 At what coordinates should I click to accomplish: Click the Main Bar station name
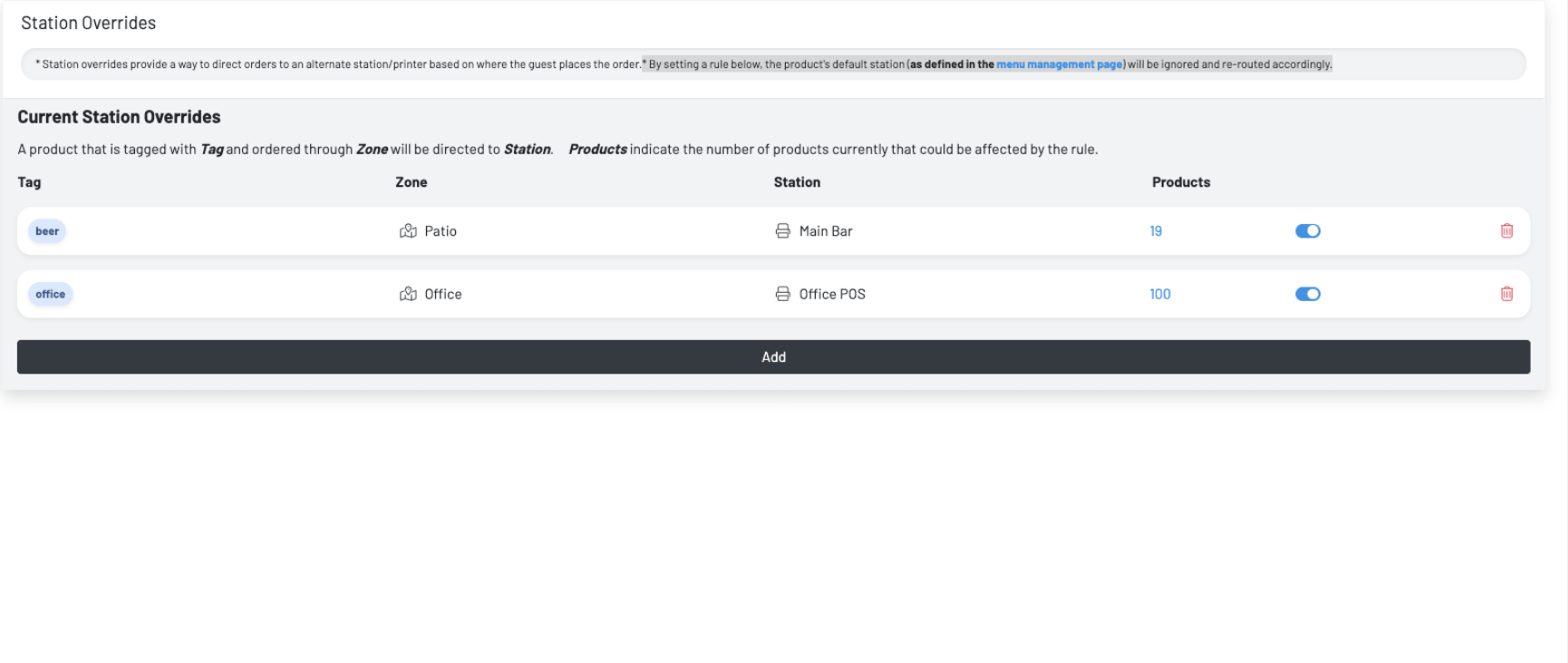click(826, 231)
